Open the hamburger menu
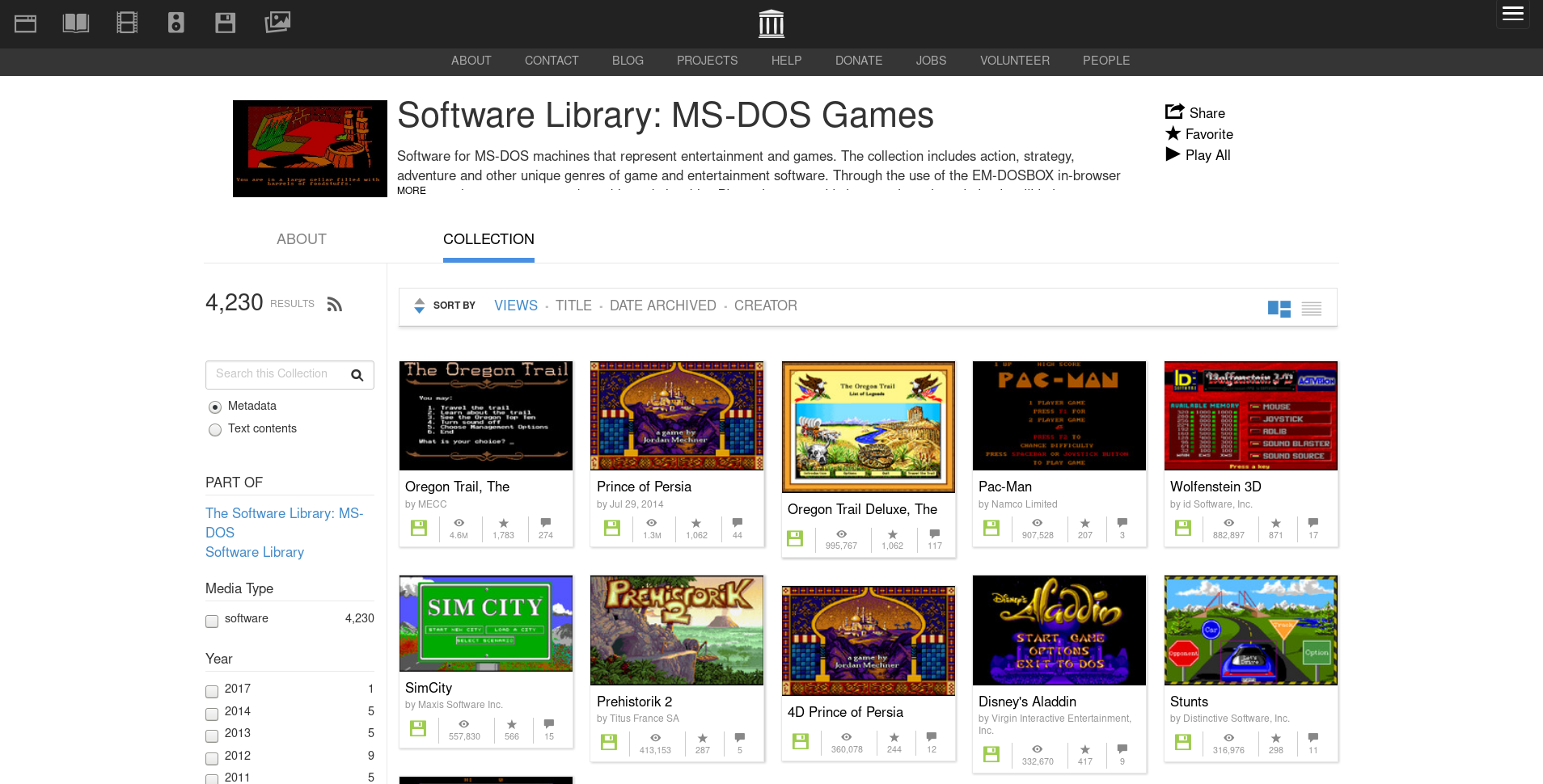The width and height of the screenshot is (1543, 784). pyautogui.click(x=1512, y=14)
